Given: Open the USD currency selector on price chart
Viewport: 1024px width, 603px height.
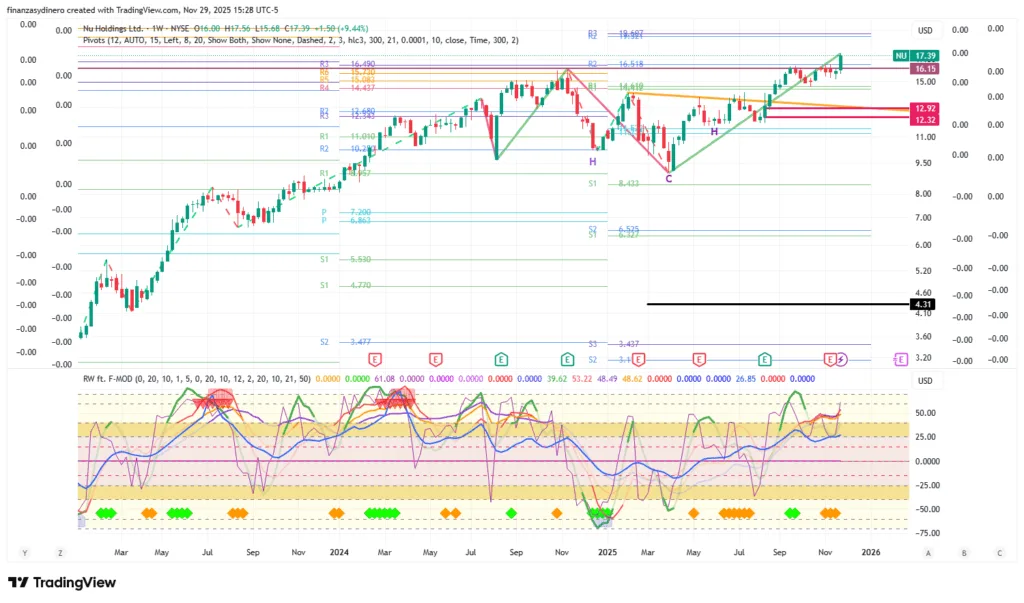Looking at the screenshot, I should click(x=925, y=30).
